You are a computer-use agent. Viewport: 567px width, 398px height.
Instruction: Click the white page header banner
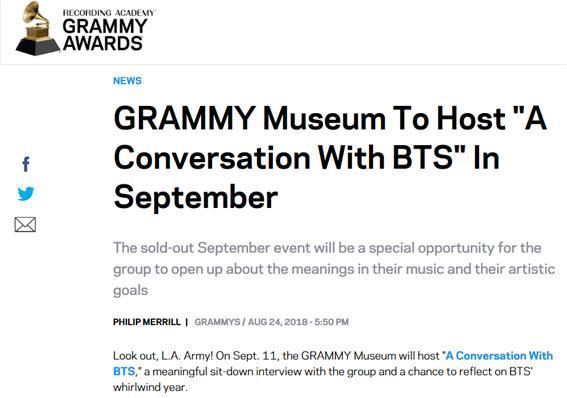(284, 32)
